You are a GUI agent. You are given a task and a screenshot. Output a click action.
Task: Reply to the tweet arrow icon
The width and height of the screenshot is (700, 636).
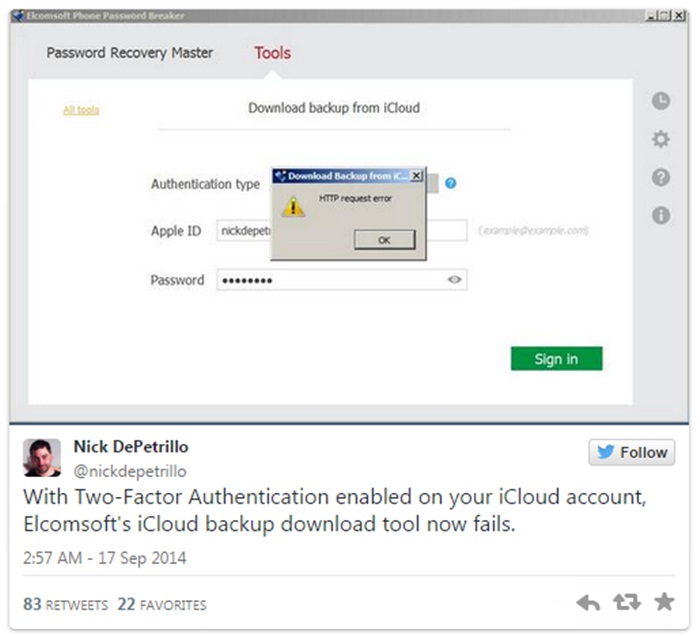click(588, 603)
